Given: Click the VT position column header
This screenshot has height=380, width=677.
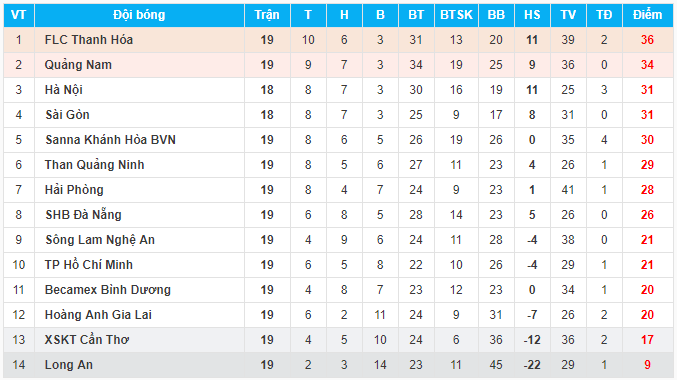Looking at the screenshot, I should tap(19, 15).
